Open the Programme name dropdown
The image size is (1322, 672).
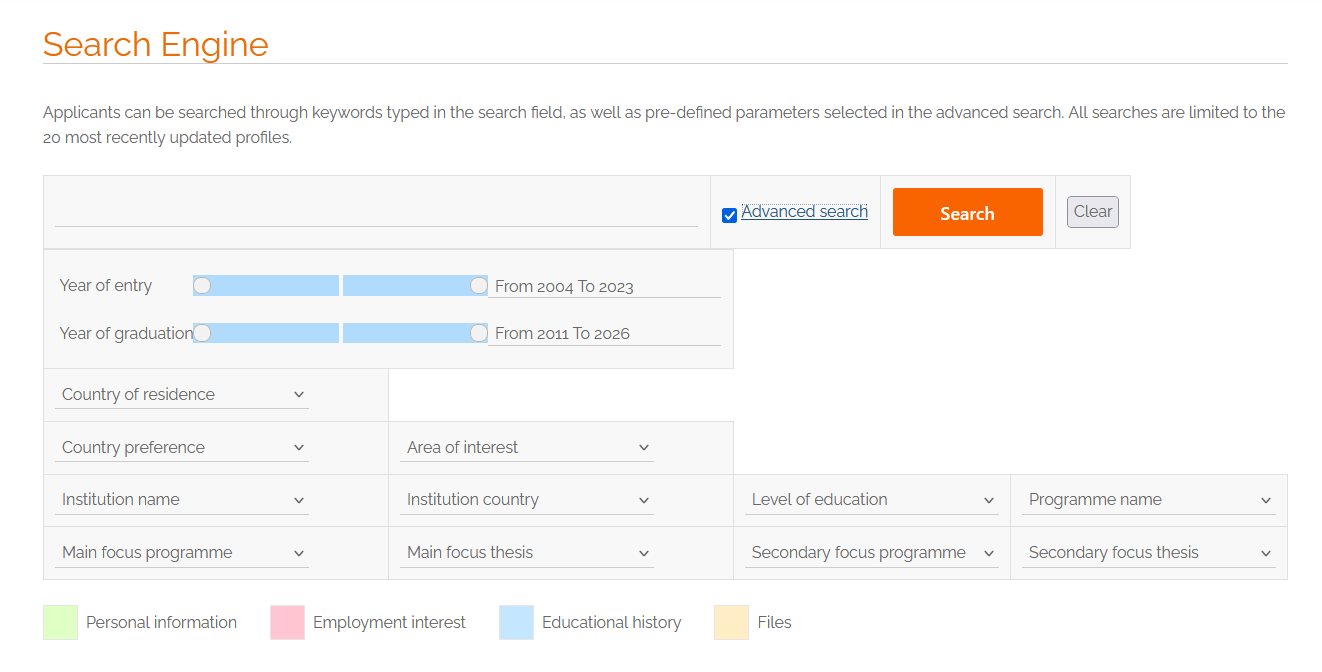1148,500
